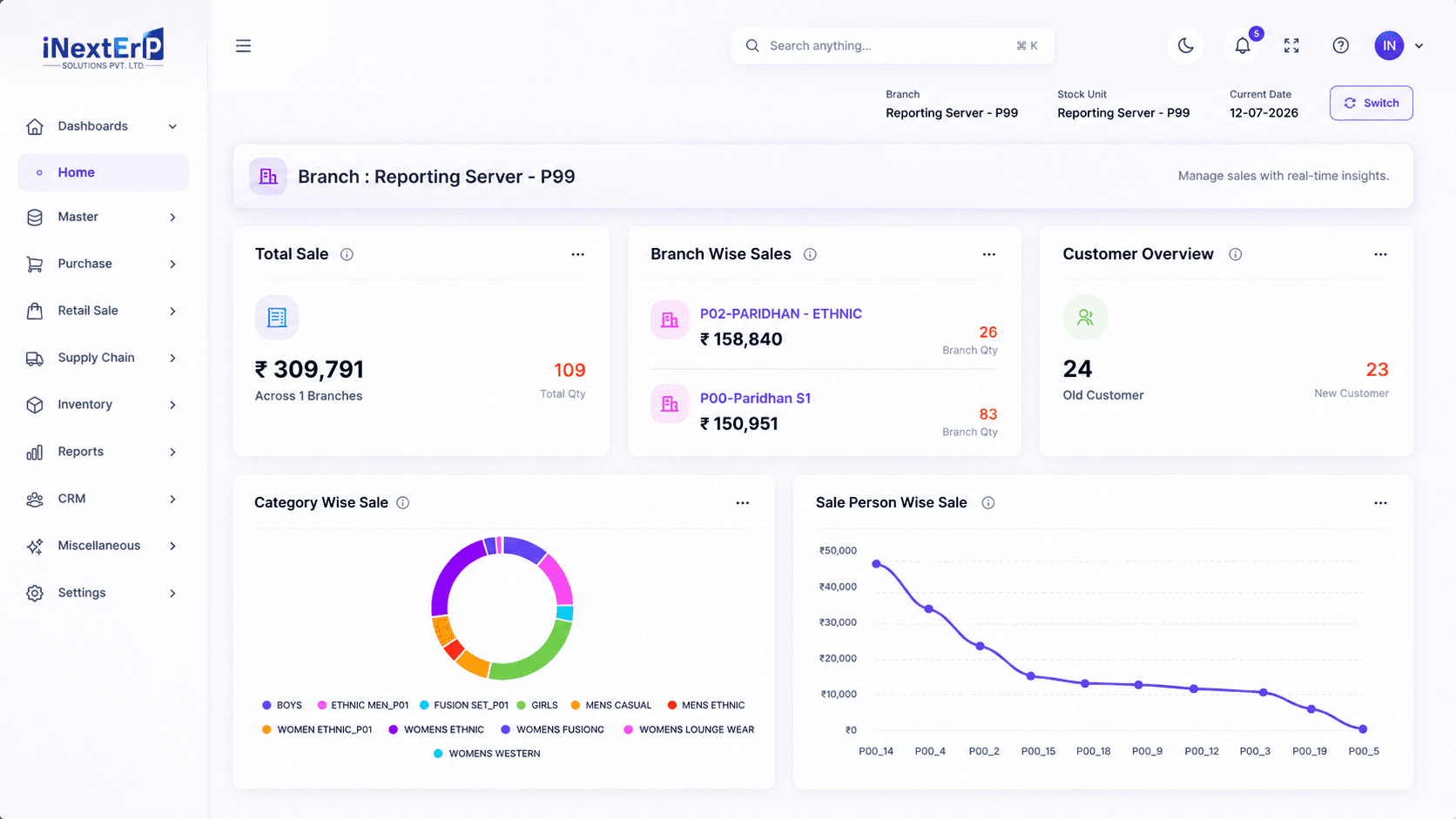Toggle WOMENS FUSIONC legend entry
The image size is (1456, 819).
coord(552,729)
